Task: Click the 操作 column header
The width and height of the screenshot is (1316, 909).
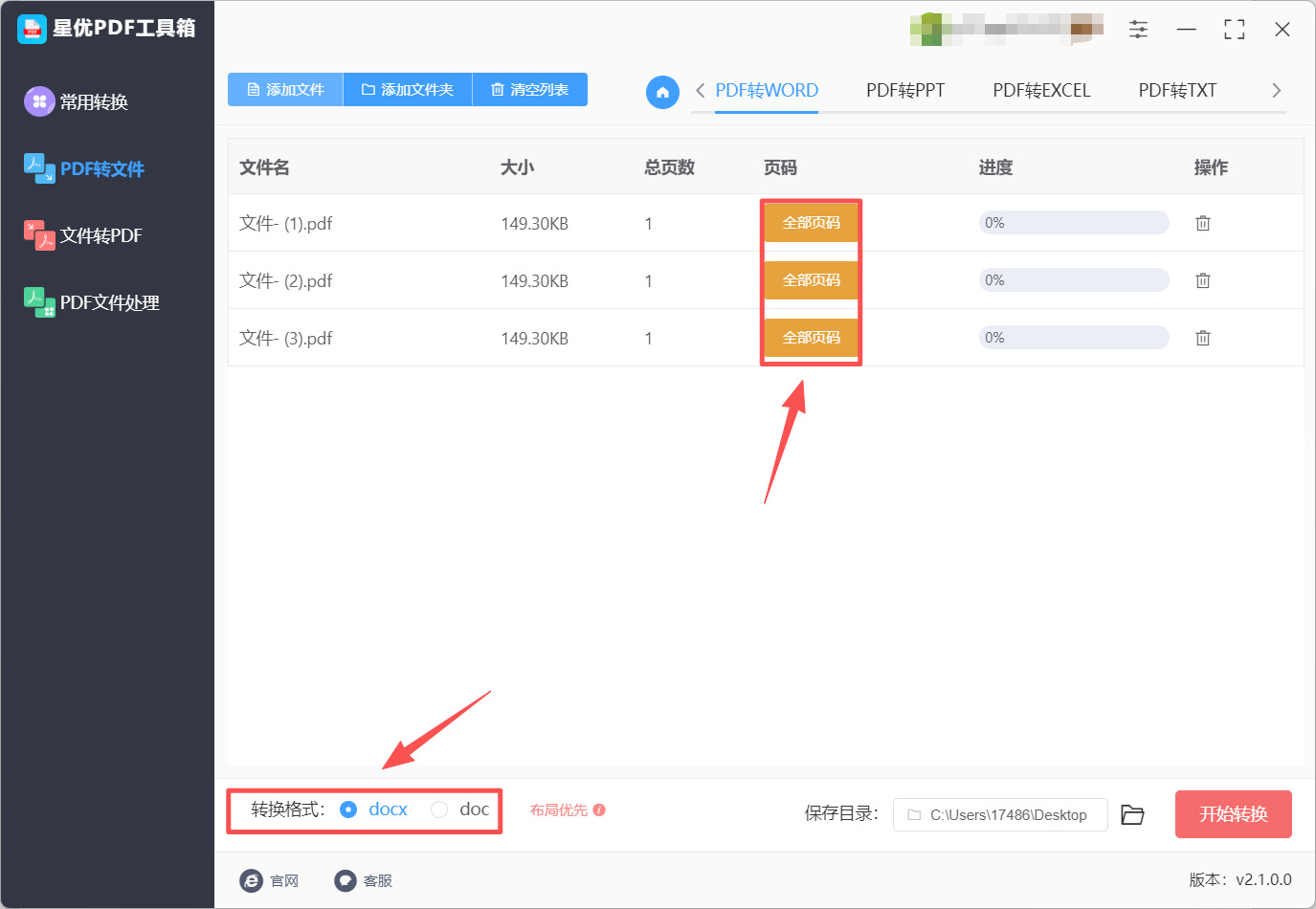Action: click(1212, 167)
